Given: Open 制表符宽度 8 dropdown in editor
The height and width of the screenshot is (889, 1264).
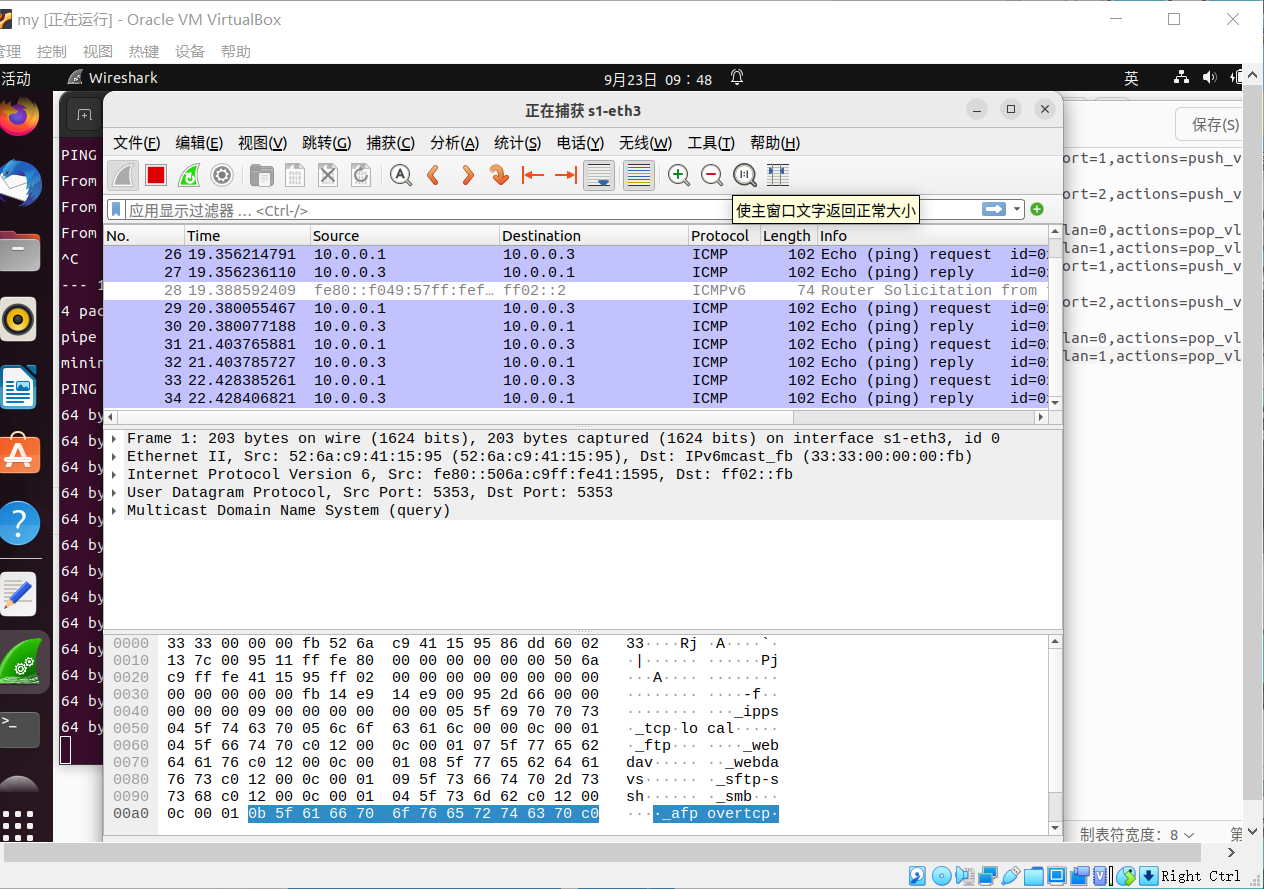Looking at the screenshot, I should pos(1137,834).
